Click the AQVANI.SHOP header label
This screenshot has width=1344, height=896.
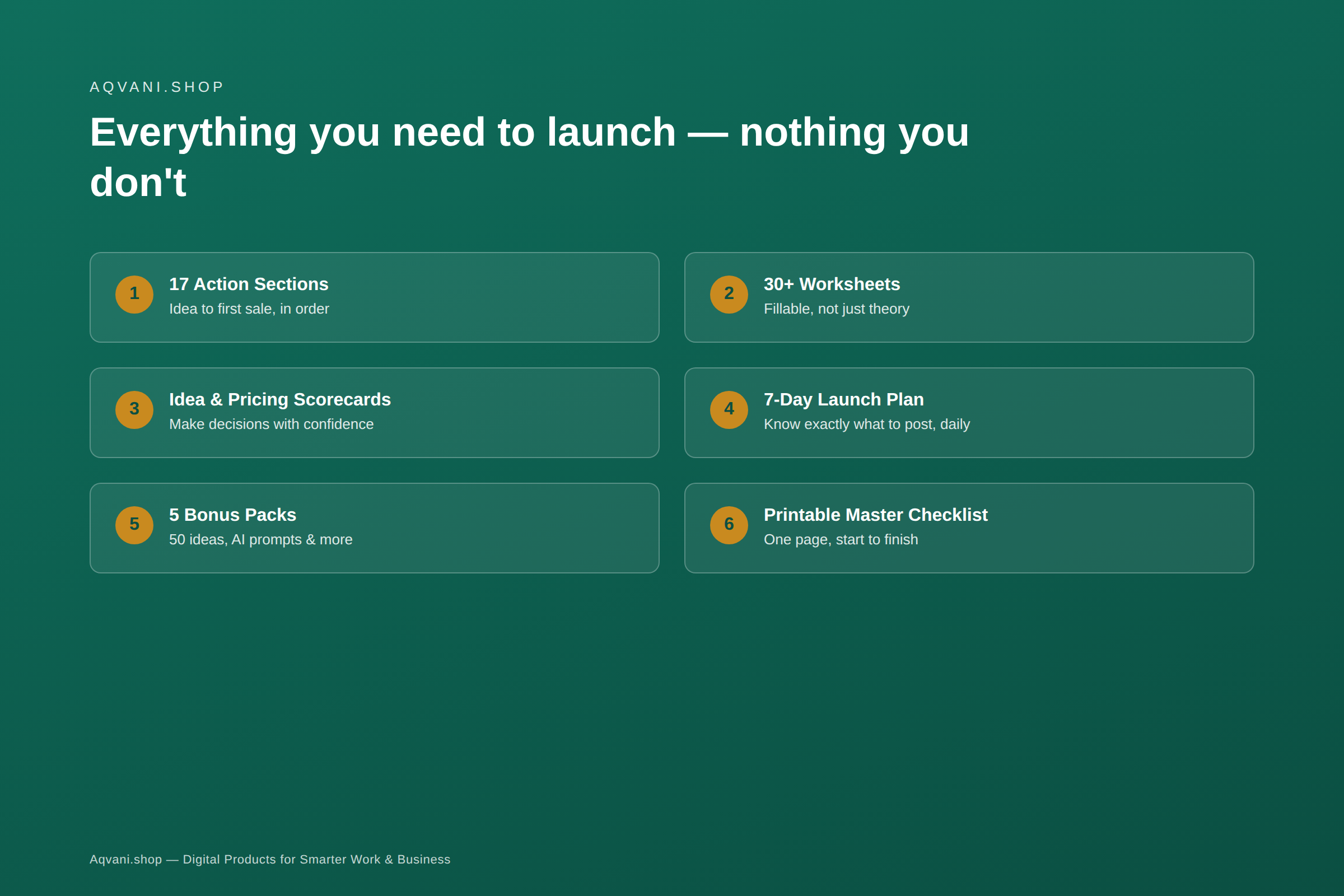pyautogui.click(x=157, y=87)
